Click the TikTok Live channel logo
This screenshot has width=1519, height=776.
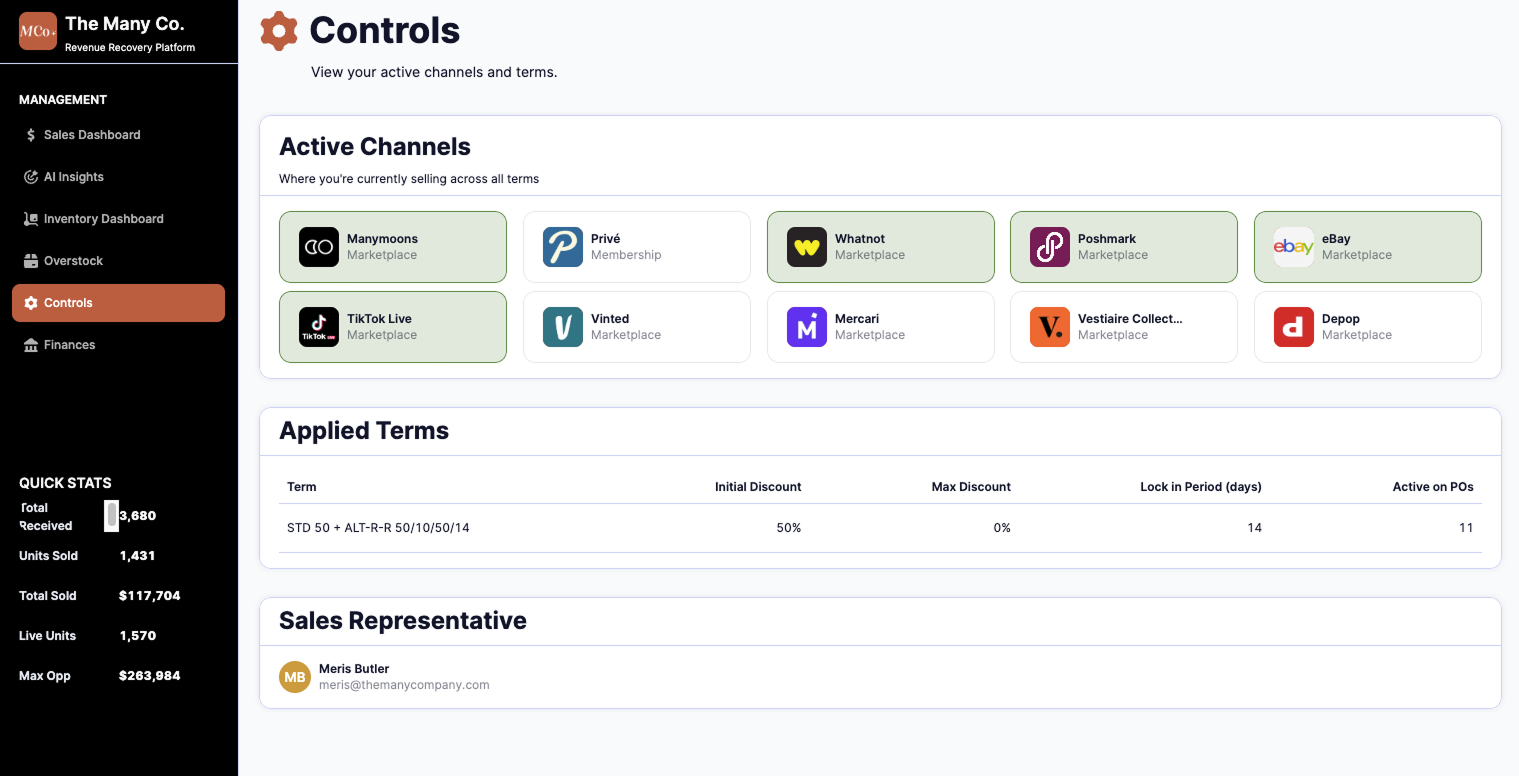coord(319,327)
